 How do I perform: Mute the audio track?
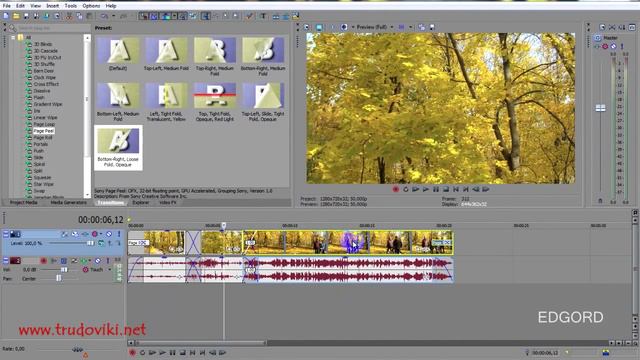point(98,260)
